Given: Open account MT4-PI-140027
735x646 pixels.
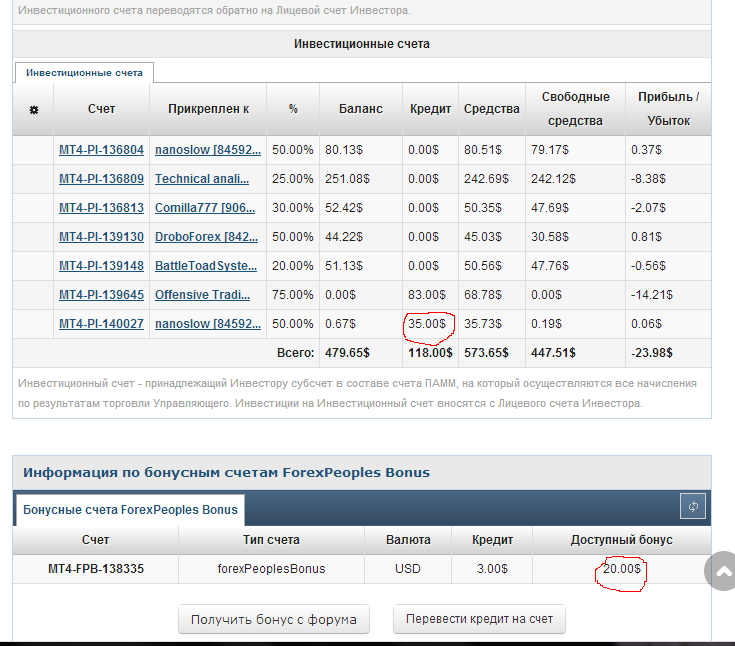Looking at the screenshot, I should click(x=101, y=324).
